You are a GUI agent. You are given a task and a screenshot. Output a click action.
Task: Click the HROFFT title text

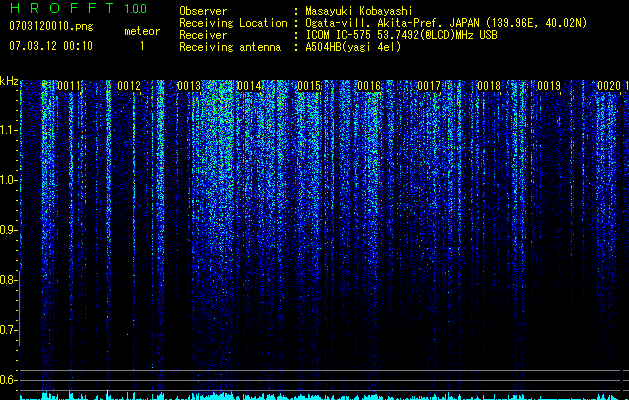click(62, 8)
